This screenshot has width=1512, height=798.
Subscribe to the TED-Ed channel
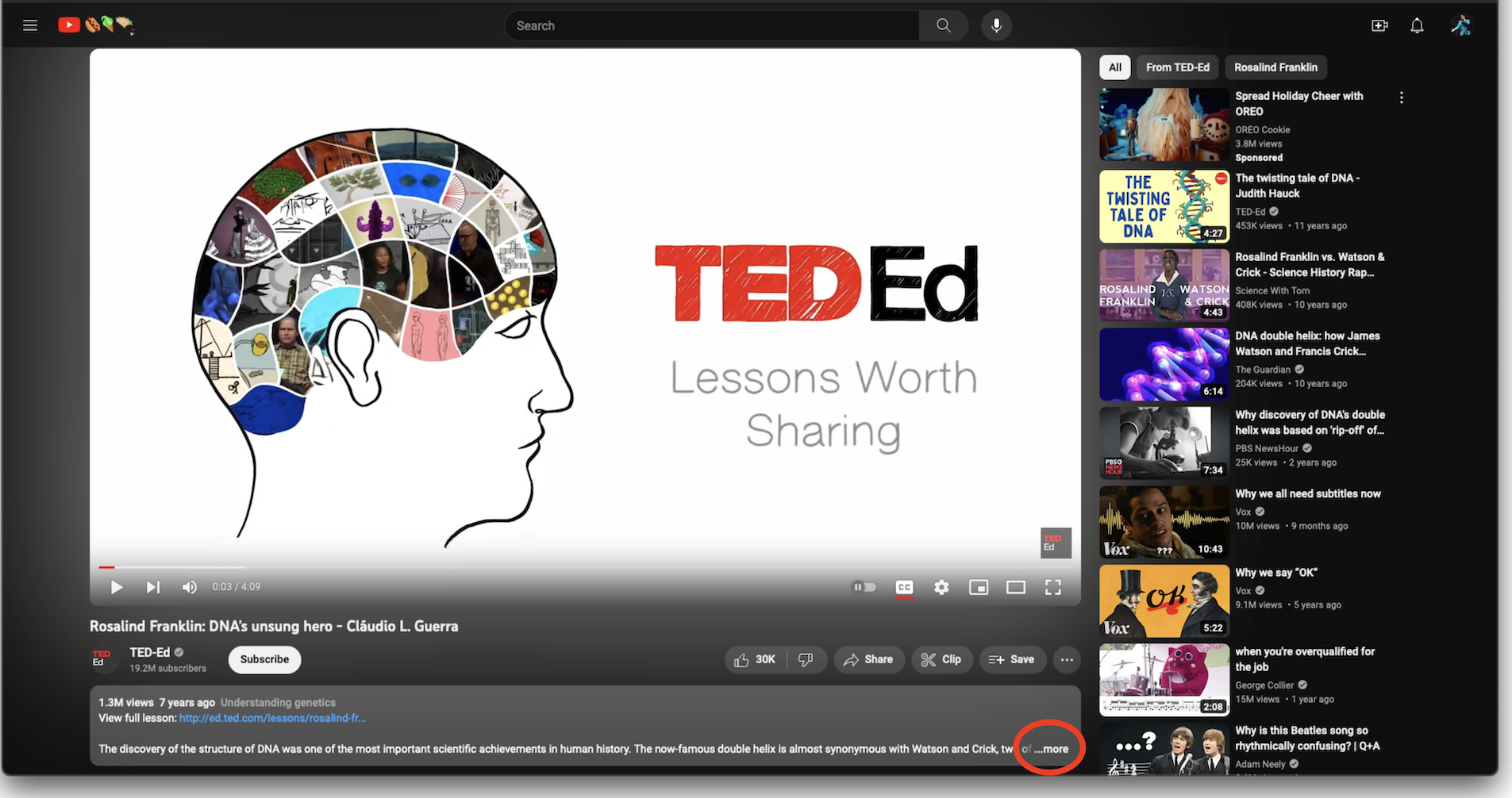[264, 659]
